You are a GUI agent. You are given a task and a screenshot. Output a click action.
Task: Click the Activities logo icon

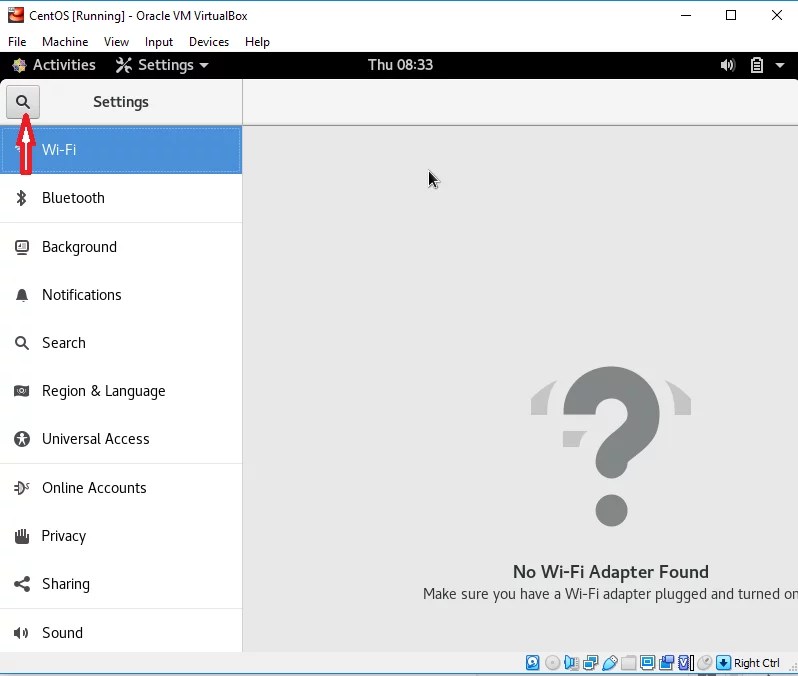(x=19, y=65)
